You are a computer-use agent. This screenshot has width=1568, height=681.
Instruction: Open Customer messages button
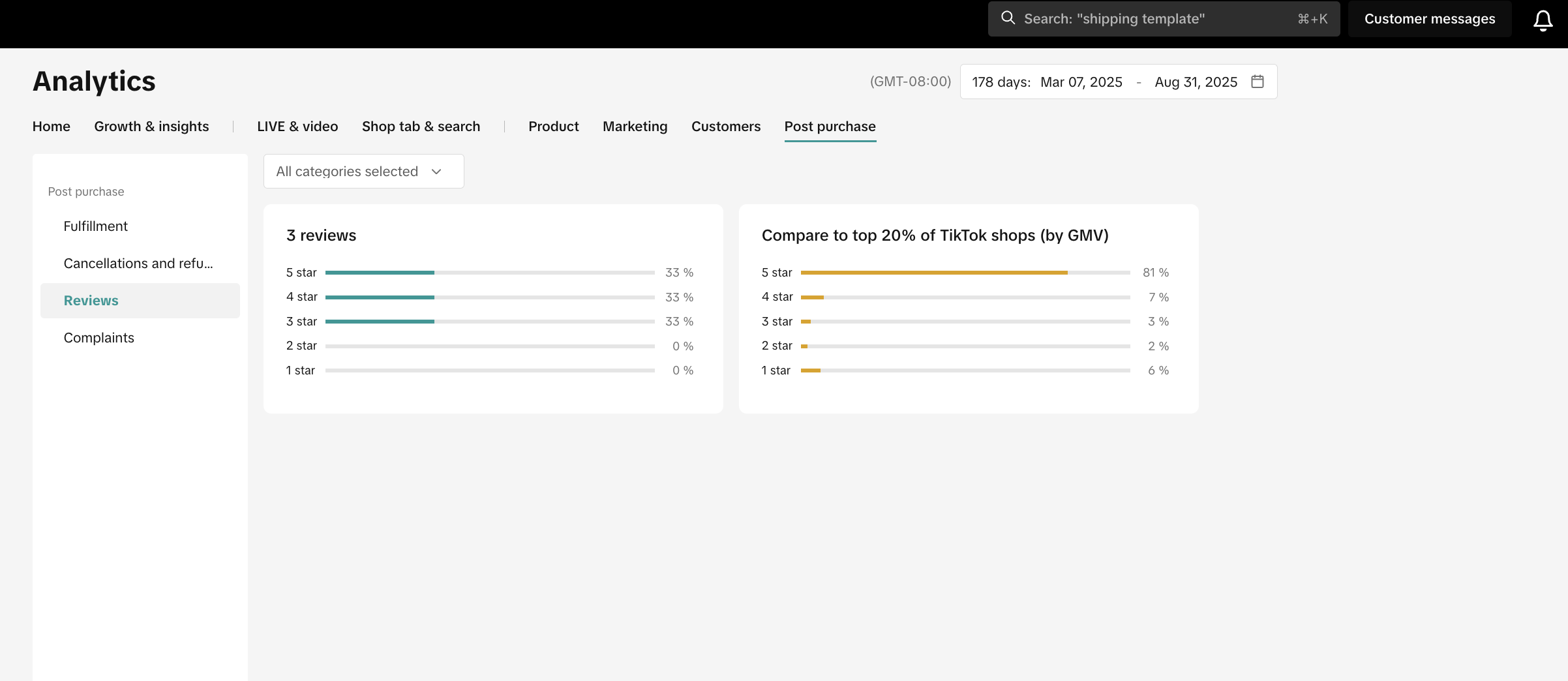point(1429,19)
